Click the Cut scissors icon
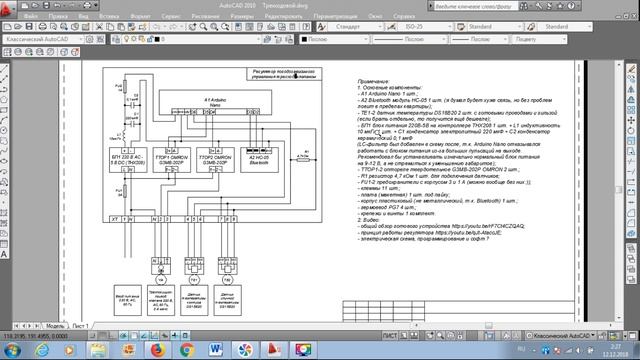This screenshot has width=640, height=360. point(99,27)
